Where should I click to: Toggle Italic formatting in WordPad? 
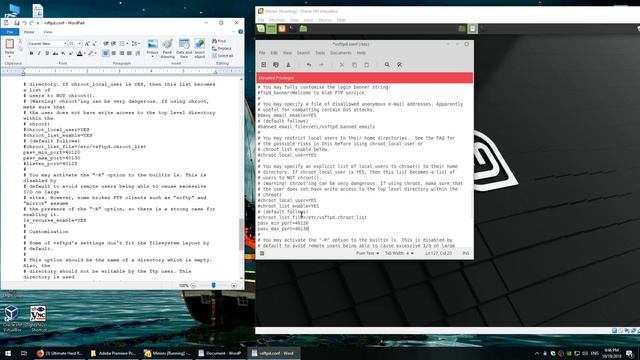(39, 53)
